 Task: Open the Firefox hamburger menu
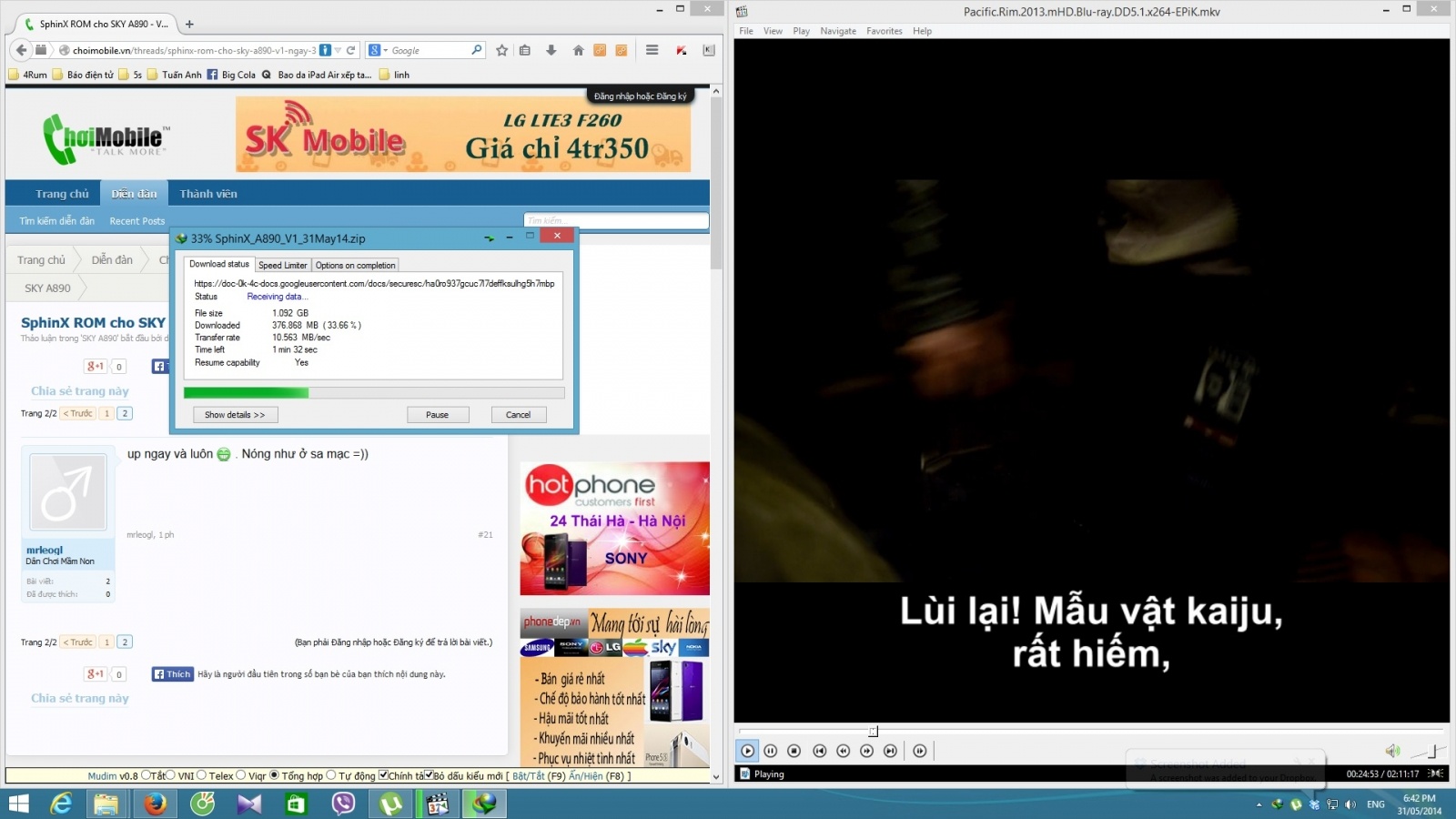click(x=652, y=50)
